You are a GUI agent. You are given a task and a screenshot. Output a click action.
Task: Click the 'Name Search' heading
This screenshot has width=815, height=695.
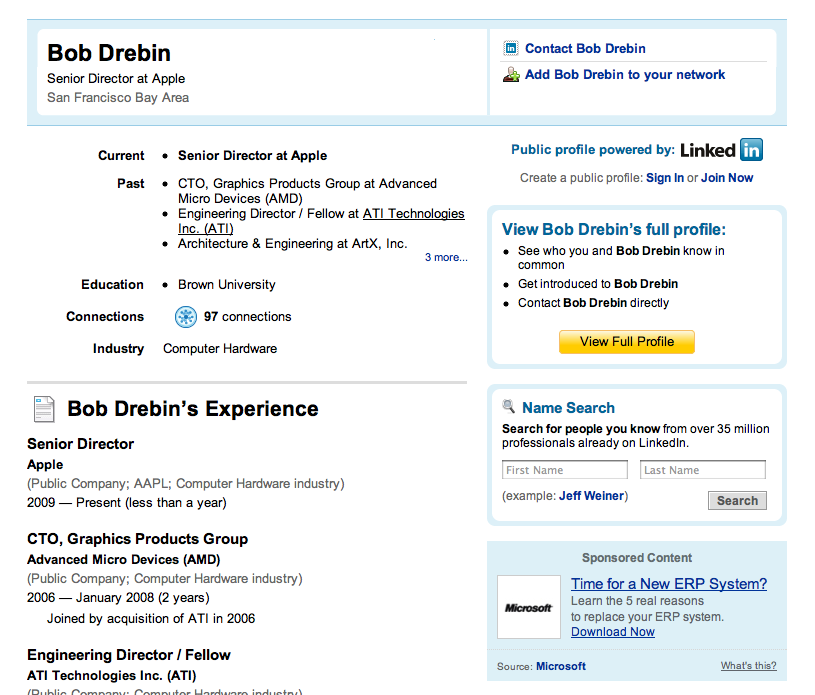(x=569, y=408)
